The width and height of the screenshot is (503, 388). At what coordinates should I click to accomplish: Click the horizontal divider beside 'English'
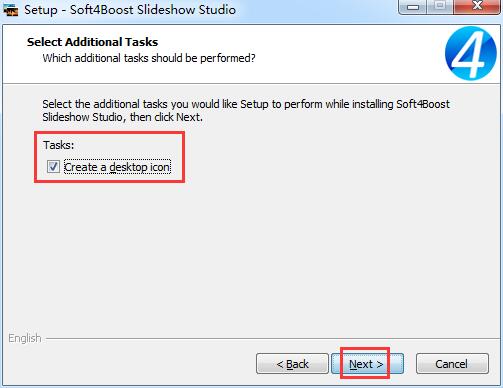(272, 339)
